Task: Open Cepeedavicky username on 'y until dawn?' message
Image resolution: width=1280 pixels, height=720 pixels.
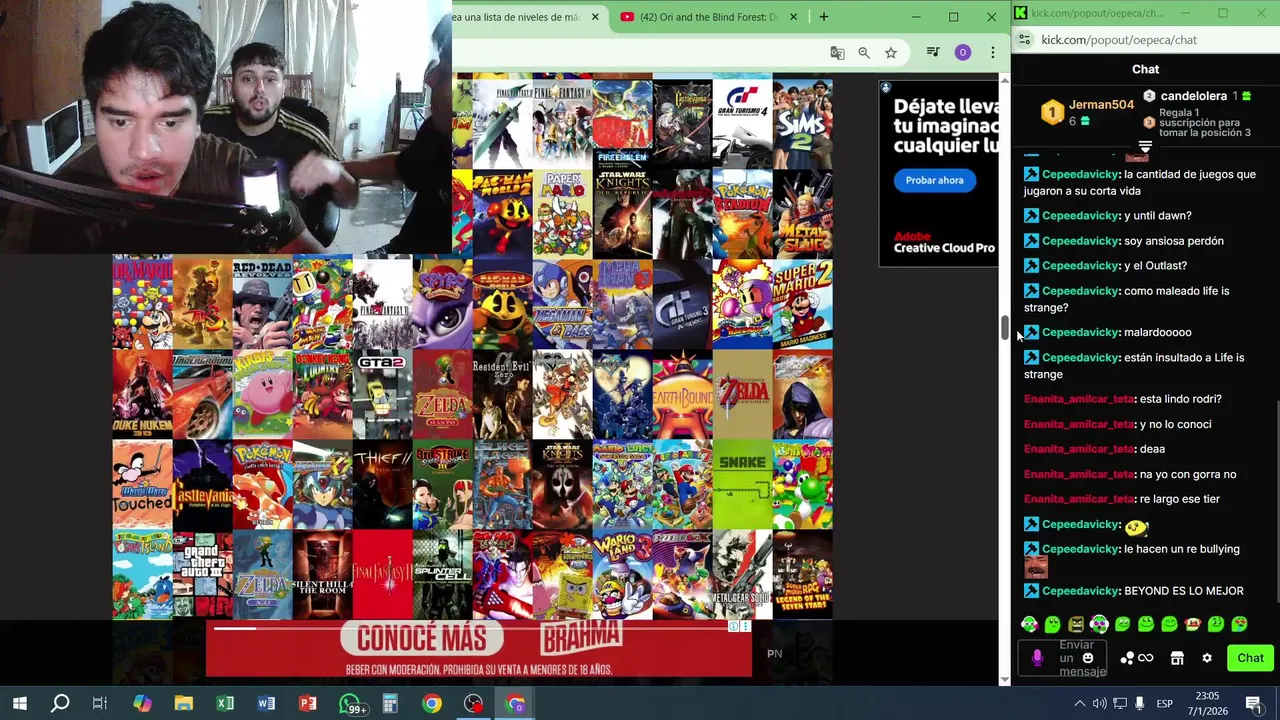Action: 1080,215
